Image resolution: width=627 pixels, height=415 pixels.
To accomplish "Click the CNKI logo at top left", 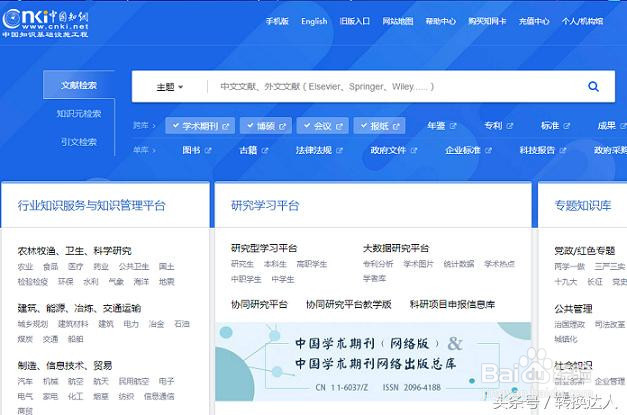I will (x=45, y=23).
